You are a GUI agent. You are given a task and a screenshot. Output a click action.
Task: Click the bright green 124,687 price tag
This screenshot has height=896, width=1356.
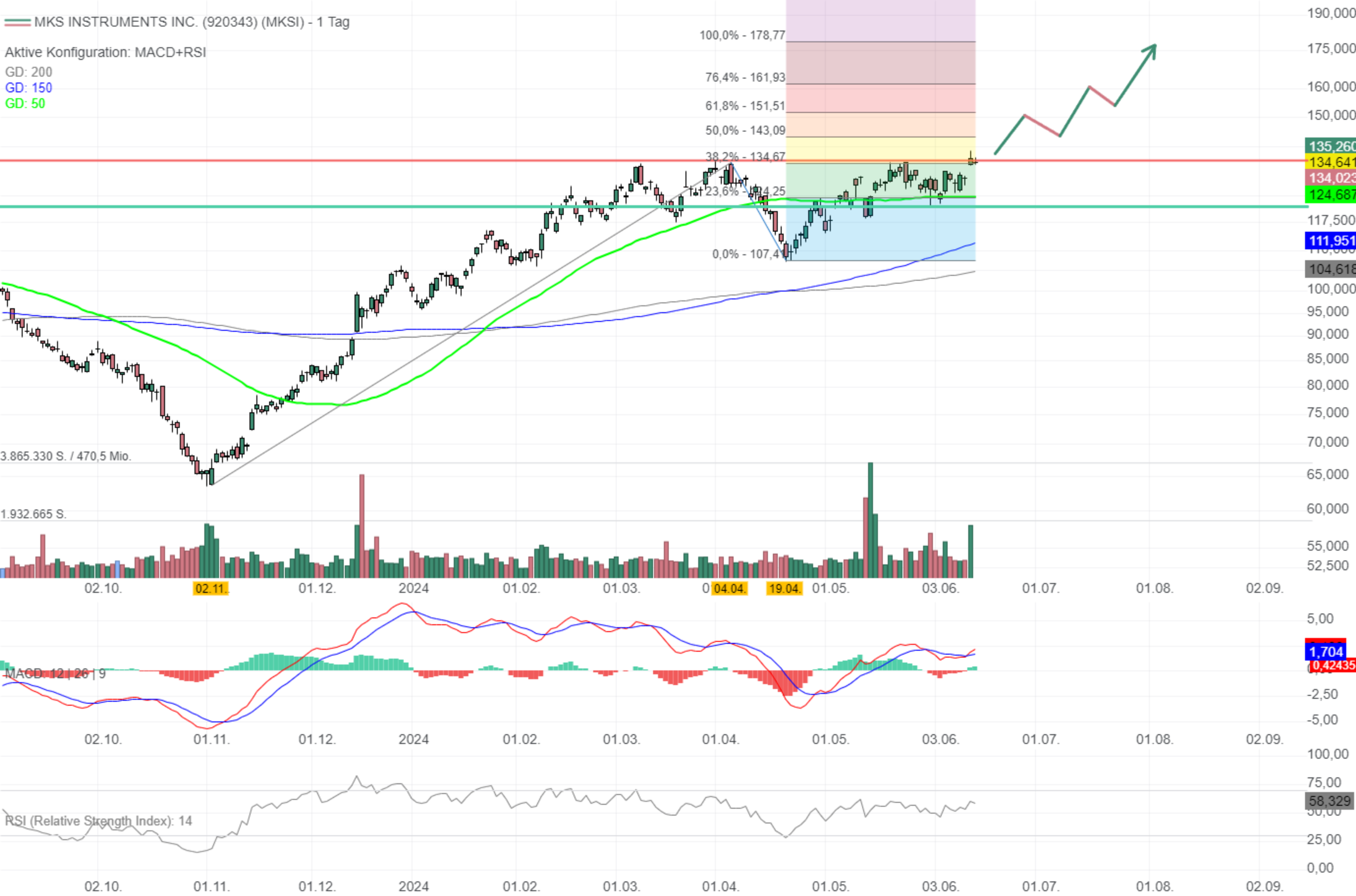click(1330, 194)
